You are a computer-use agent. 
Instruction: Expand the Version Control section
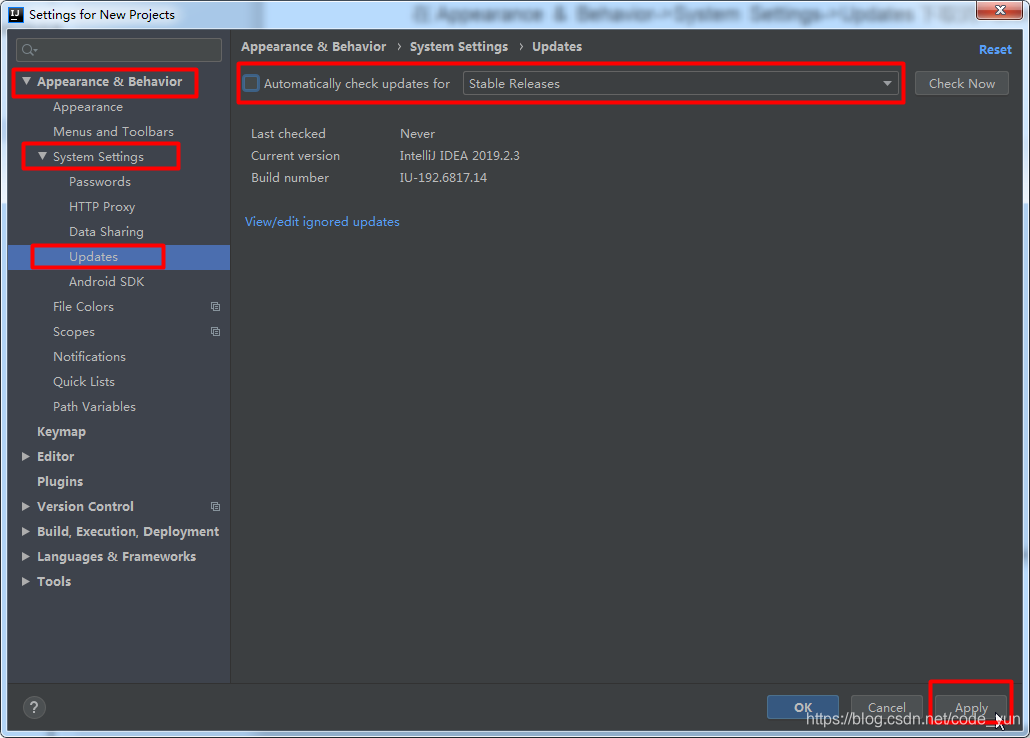pos(26,507)
